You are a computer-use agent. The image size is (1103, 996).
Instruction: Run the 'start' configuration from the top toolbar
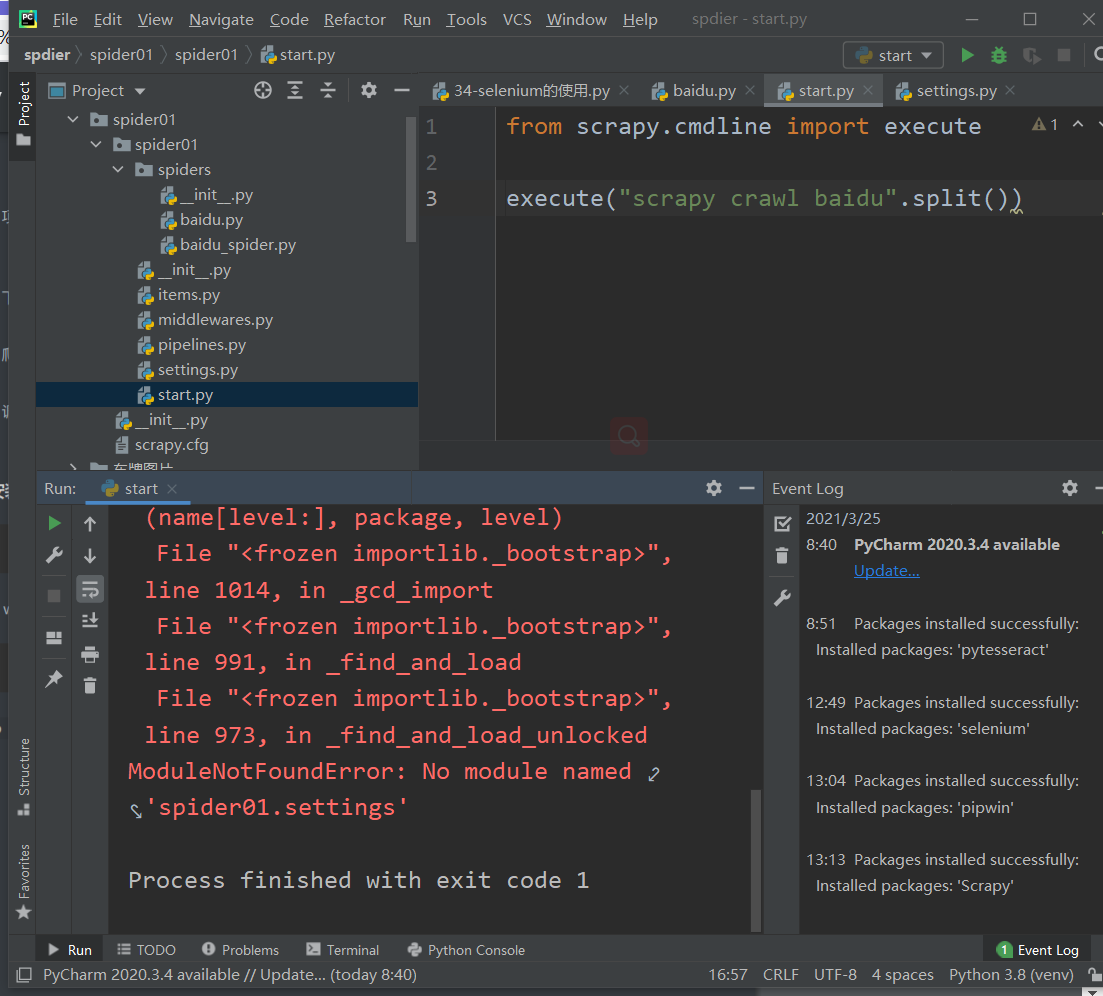pos(967,55)
